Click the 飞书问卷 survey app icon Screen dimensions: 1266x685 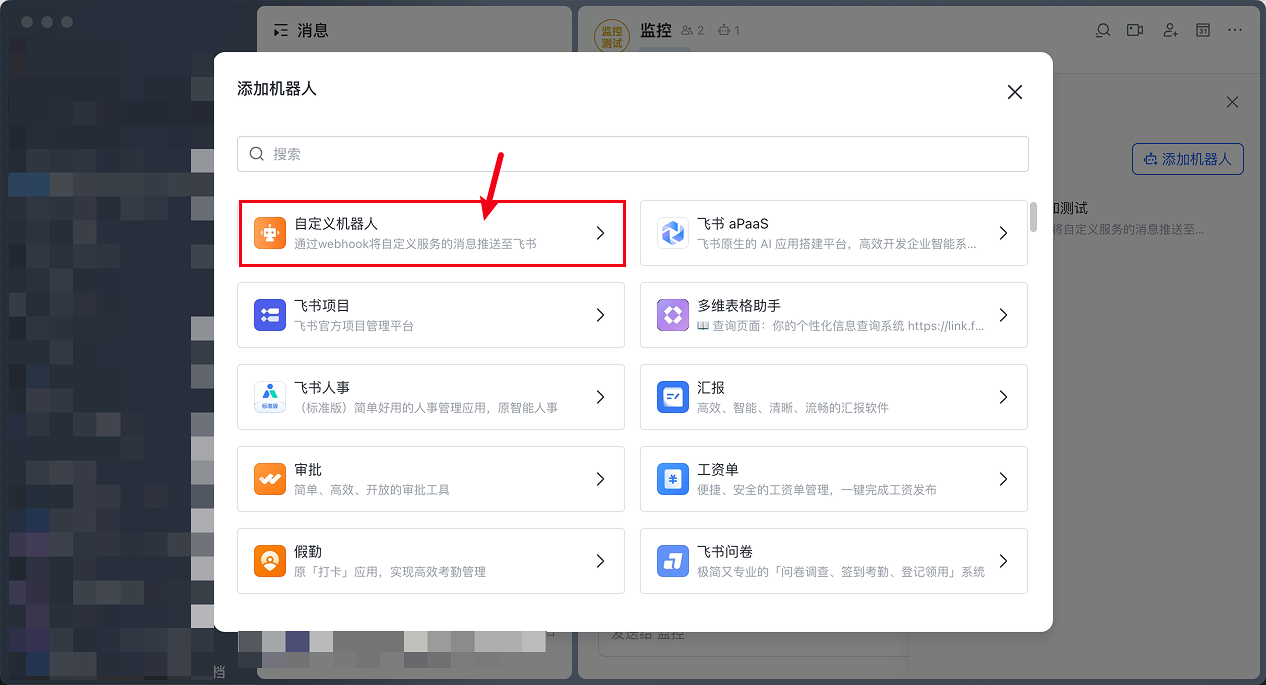[671, 561]
